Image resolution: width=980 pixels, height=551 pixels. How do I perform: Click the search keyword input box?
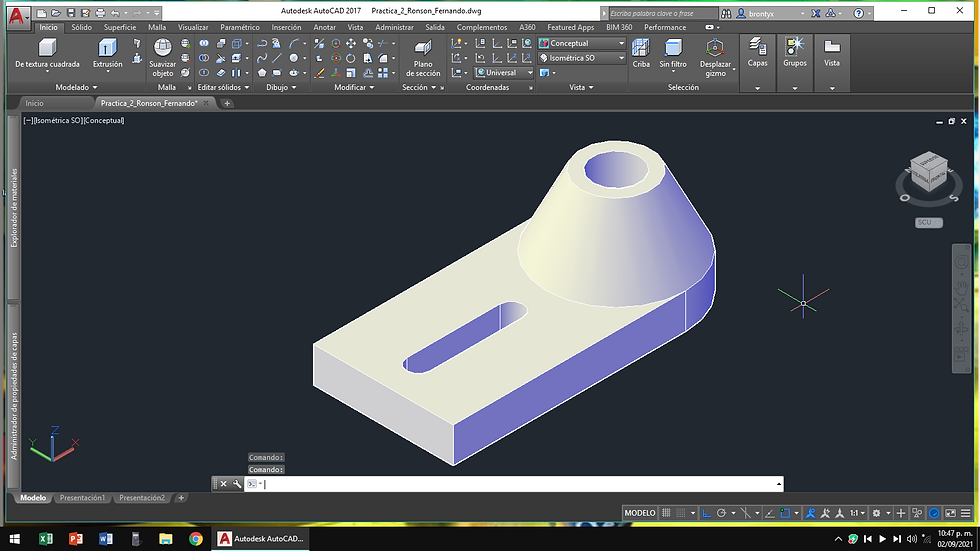(x=662, y=13)
